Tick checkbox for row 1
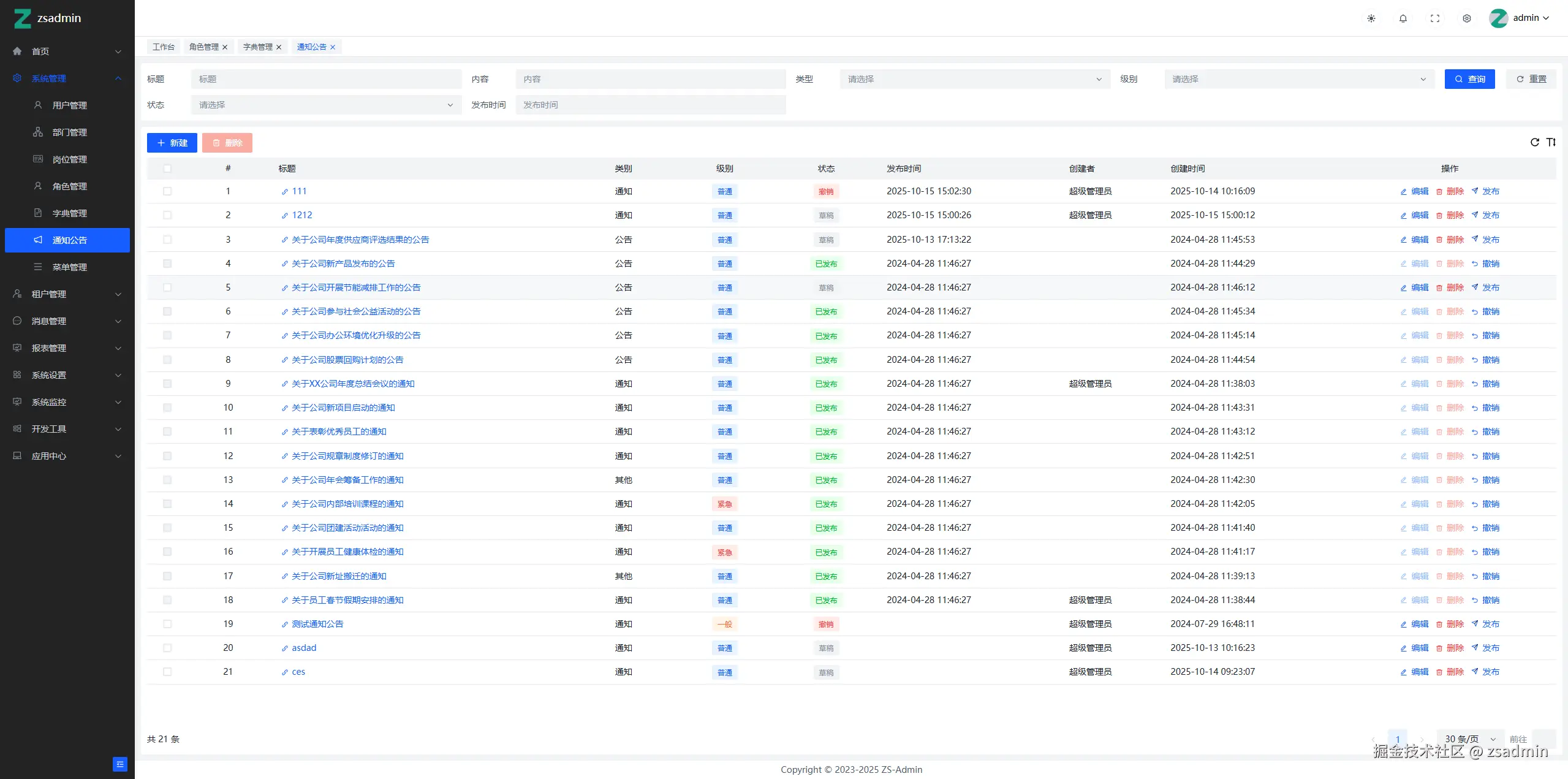Screen dimensions: 1568x779 pyautogui.click(x=167, y=191)
